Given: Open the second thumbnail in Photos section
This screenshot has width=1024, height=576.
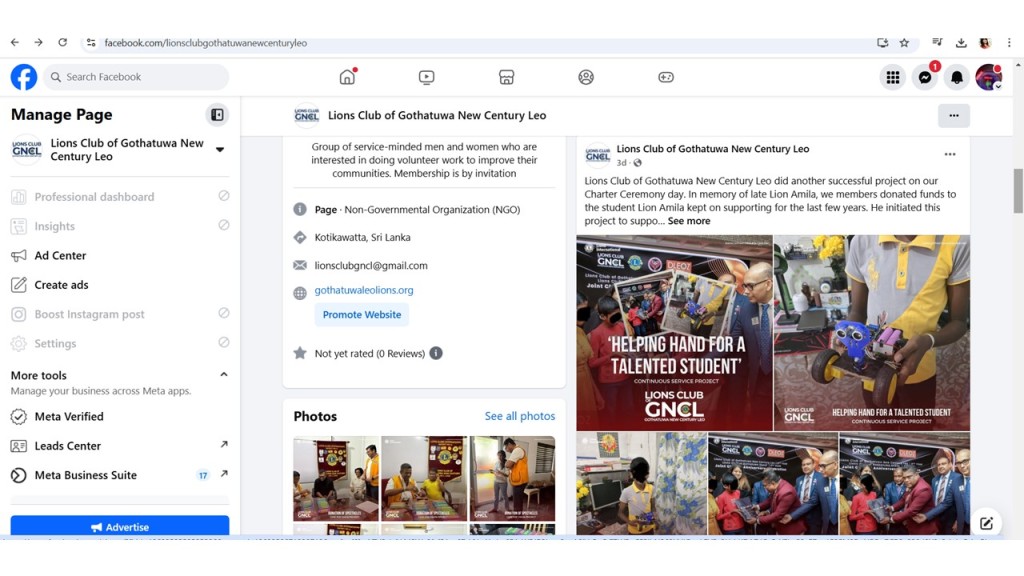Looking at the screenshot, I should click(424, 479).
